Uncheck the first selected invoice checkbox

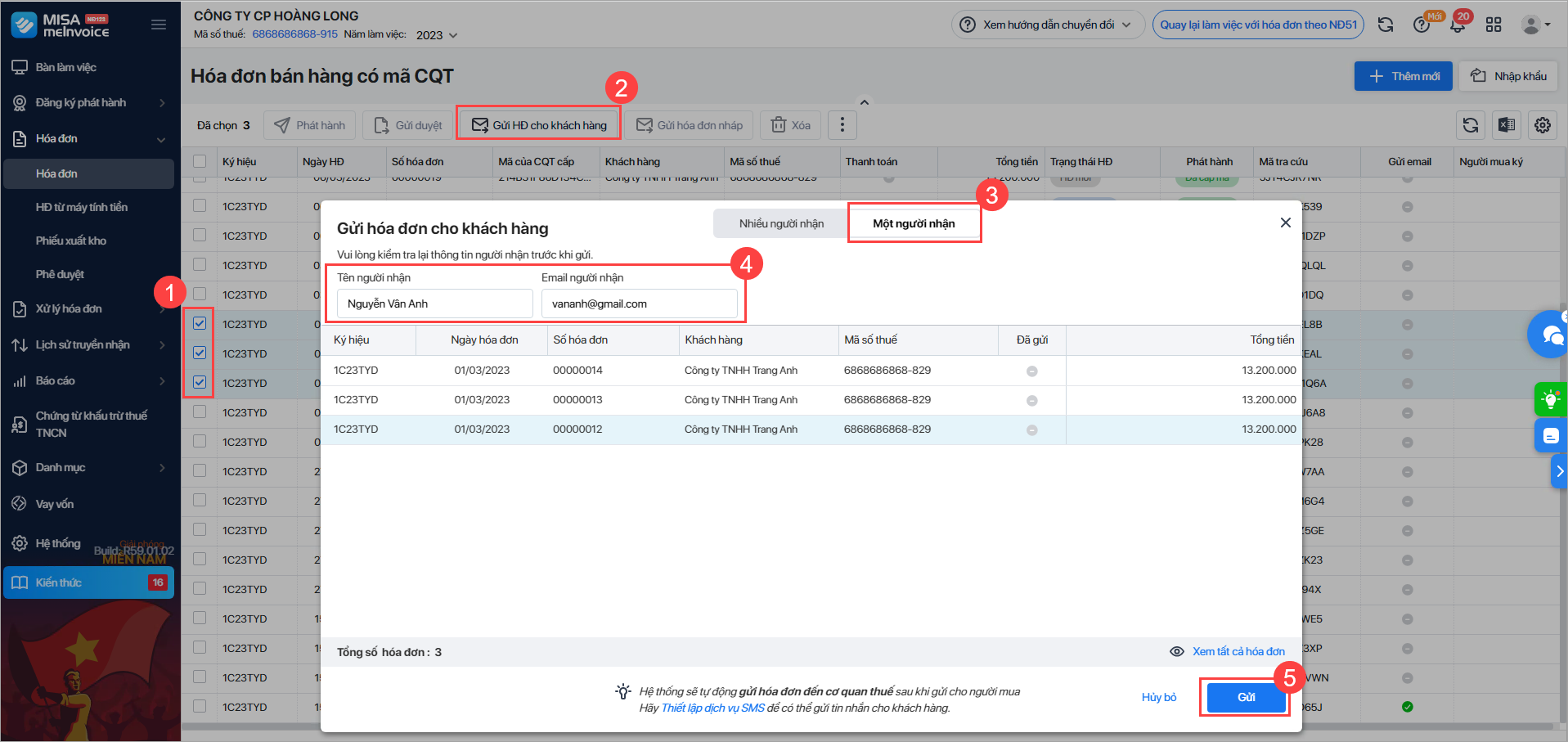click(200, 323)
